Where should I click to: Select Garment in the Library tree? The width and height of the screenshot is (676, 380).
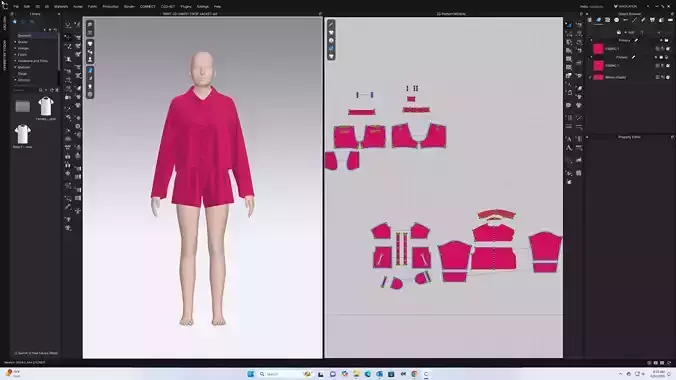click(25, 35)
